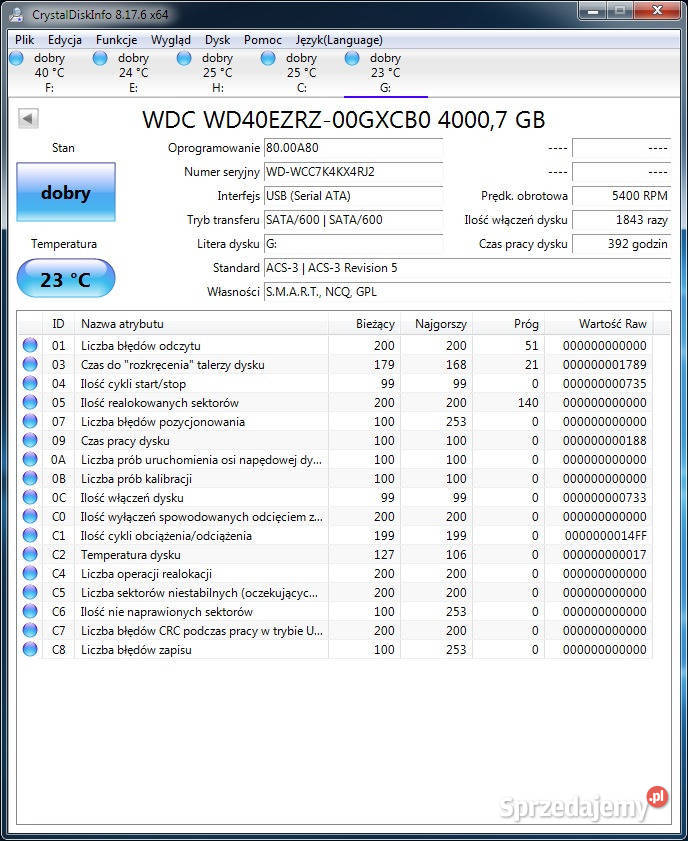Click raw value 0000000014FF

tap(605, 535)
